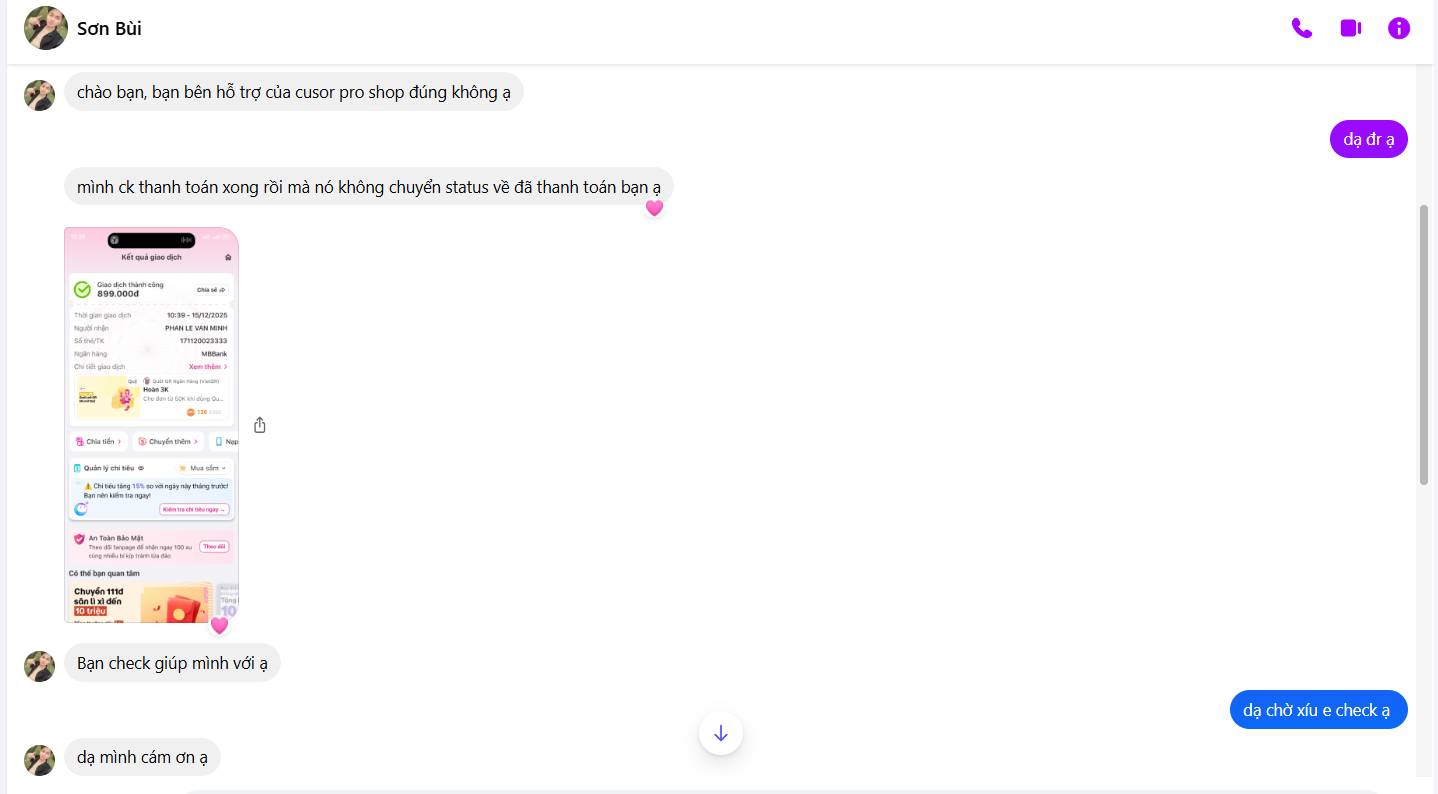This screenshot has width=1438, height=794.
Task: Open the conversation info panel icon
Action: coord(1398,28)
